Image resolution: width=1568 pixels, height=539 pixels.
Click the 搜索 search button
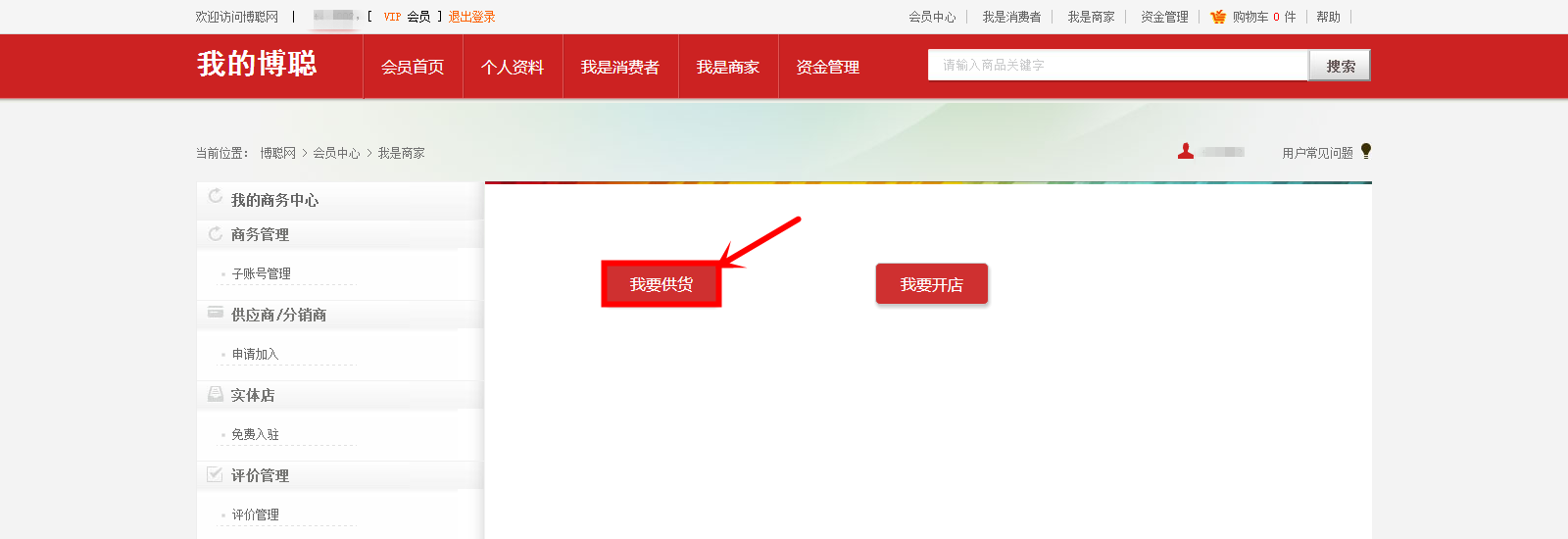1340,66
